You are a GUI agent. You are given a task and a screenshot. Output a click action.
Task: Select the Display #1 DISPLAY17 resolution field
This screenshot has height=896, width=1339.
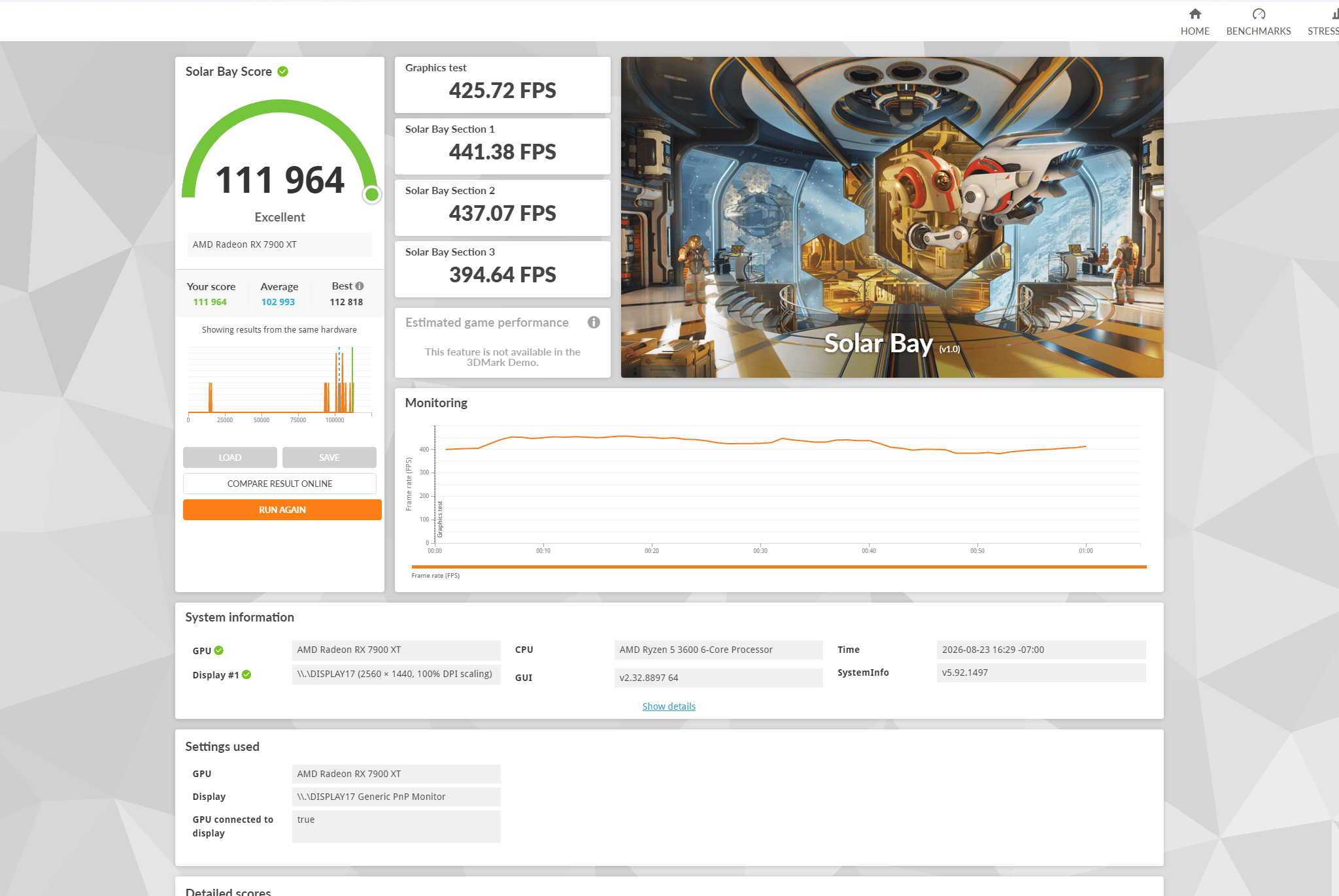[396, 674]
